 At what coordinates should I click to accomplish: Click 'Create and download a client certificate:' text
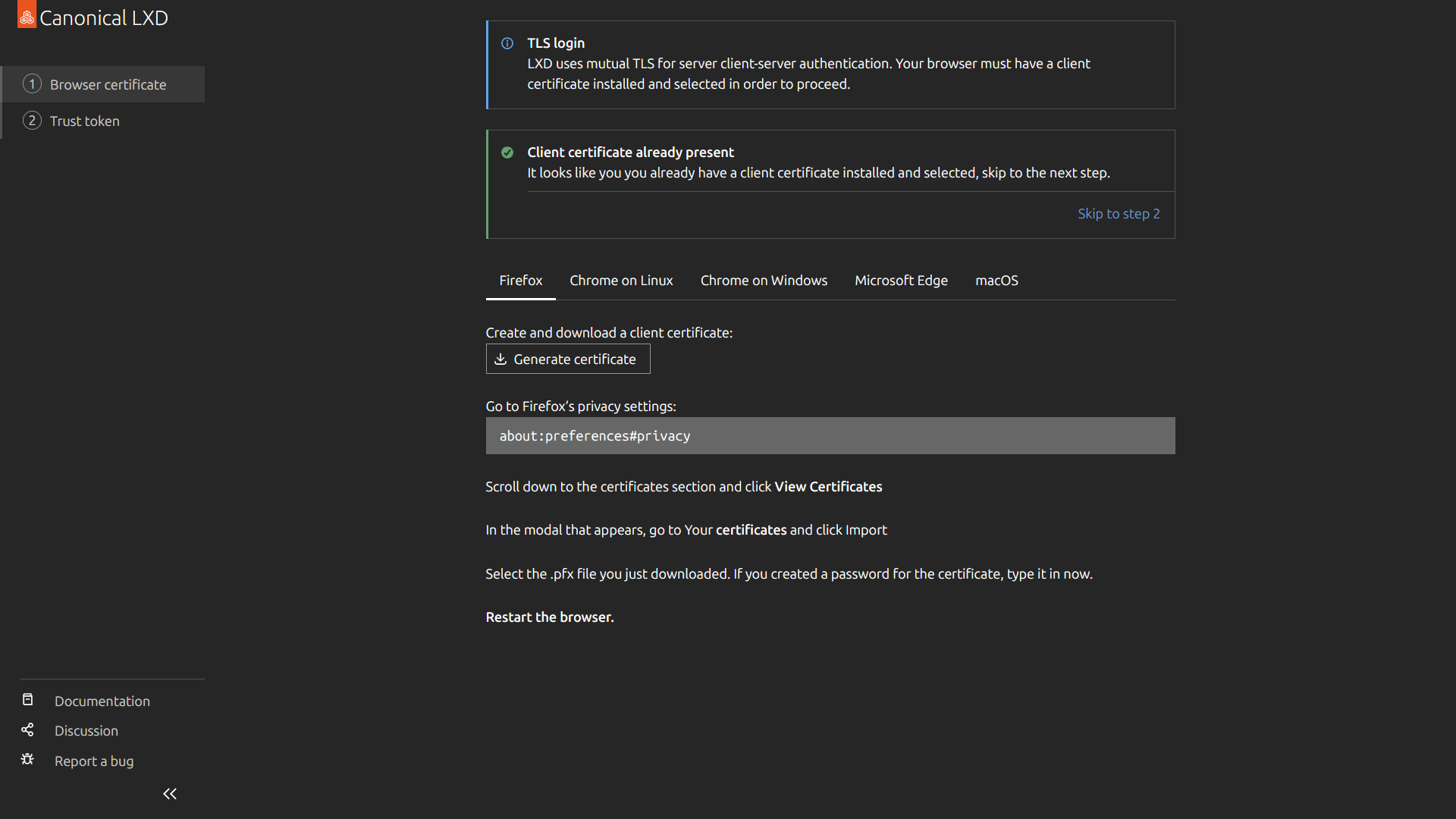[x=609, y=333]
